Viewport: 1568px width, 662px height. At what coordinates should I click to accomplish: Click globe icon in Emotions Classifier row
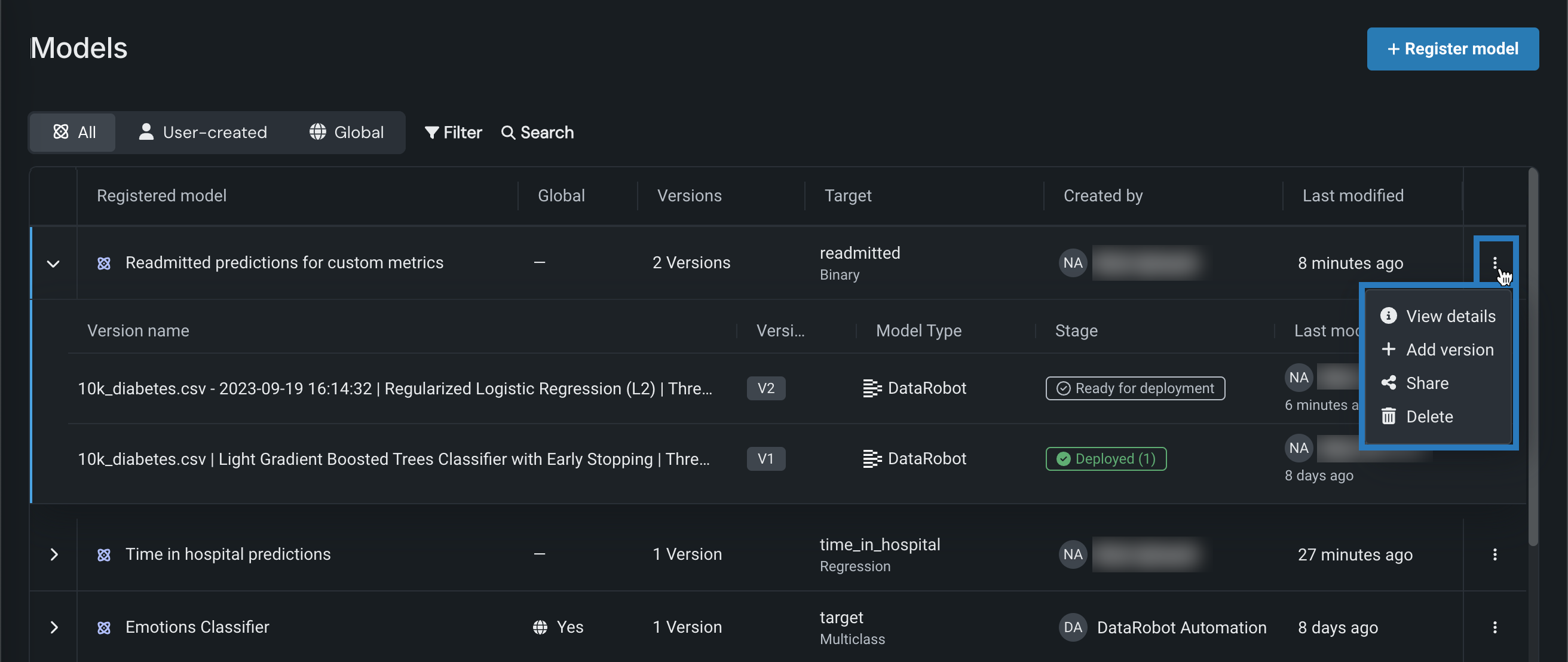coord(540,627)
